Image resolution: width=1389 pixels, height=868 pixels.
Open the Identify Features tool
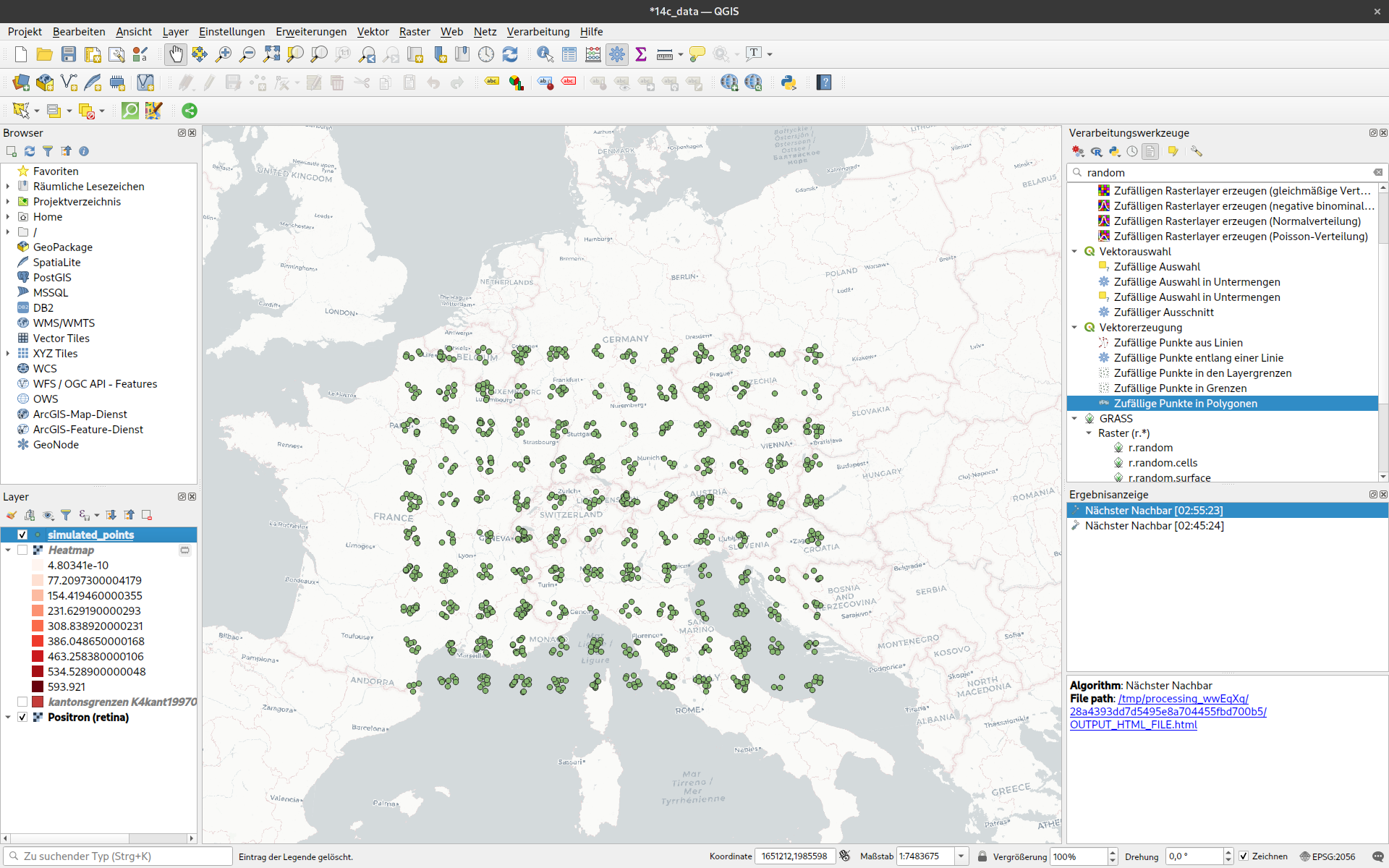tap(545, 54)
